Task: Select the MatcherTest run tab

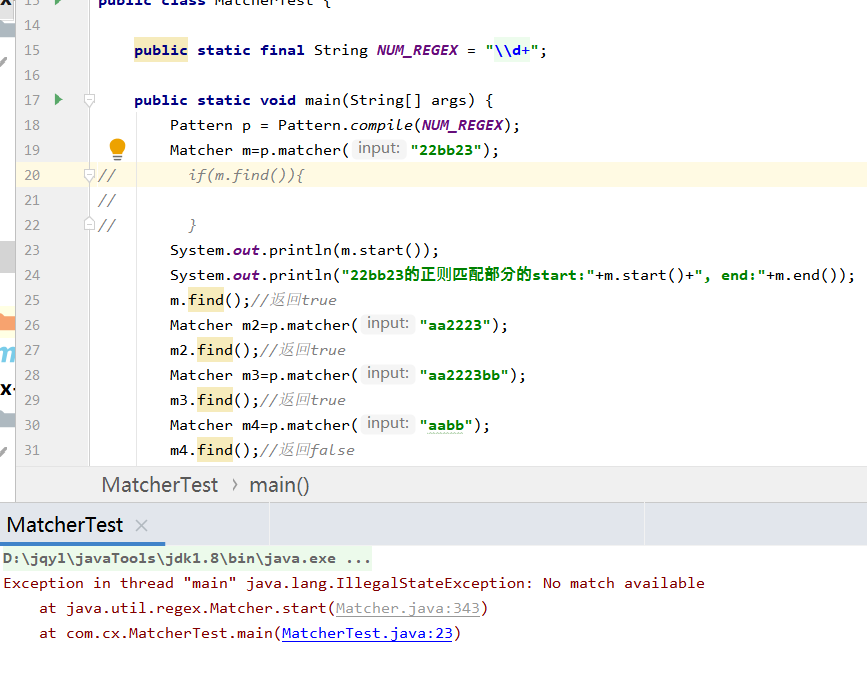Action: click(x=65, y=525)
